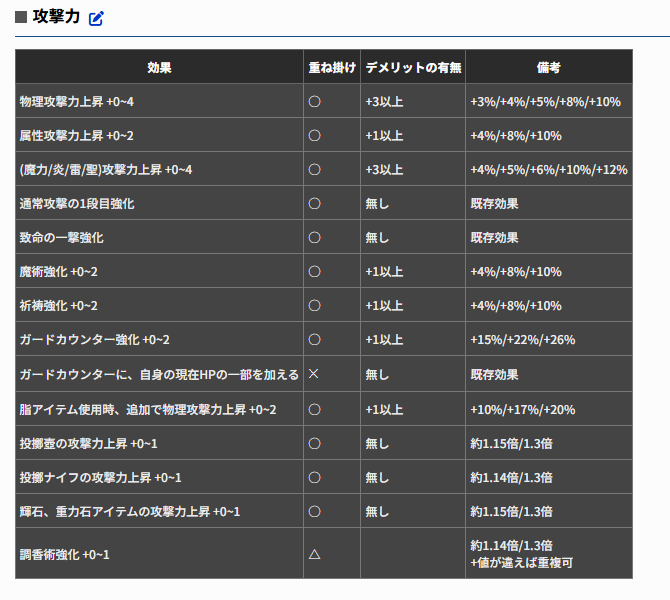The width and height of the screenshot is (670, 600).
Task: Select the ガードカウンター強化 +0~2 cell
Action: pos(159,340)
